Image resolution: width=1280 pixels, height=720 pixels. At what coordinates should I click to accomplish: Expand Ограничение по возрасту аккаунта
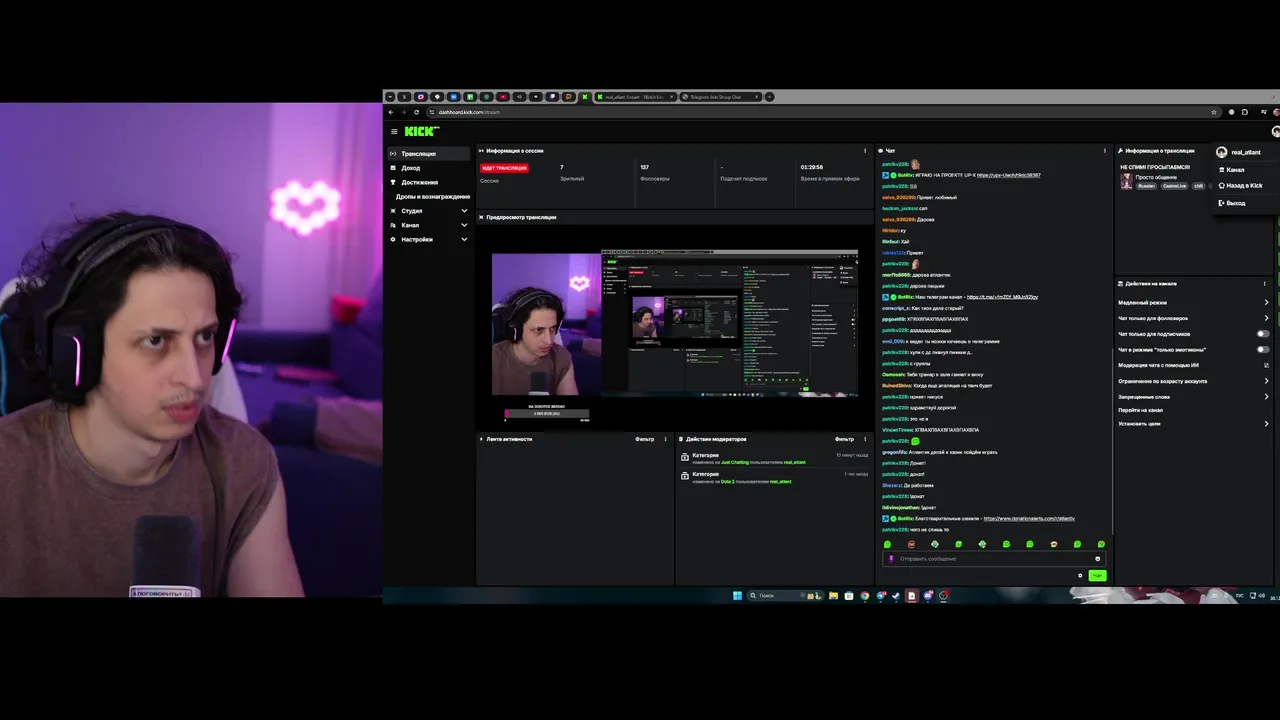(x=1193, y=381)
